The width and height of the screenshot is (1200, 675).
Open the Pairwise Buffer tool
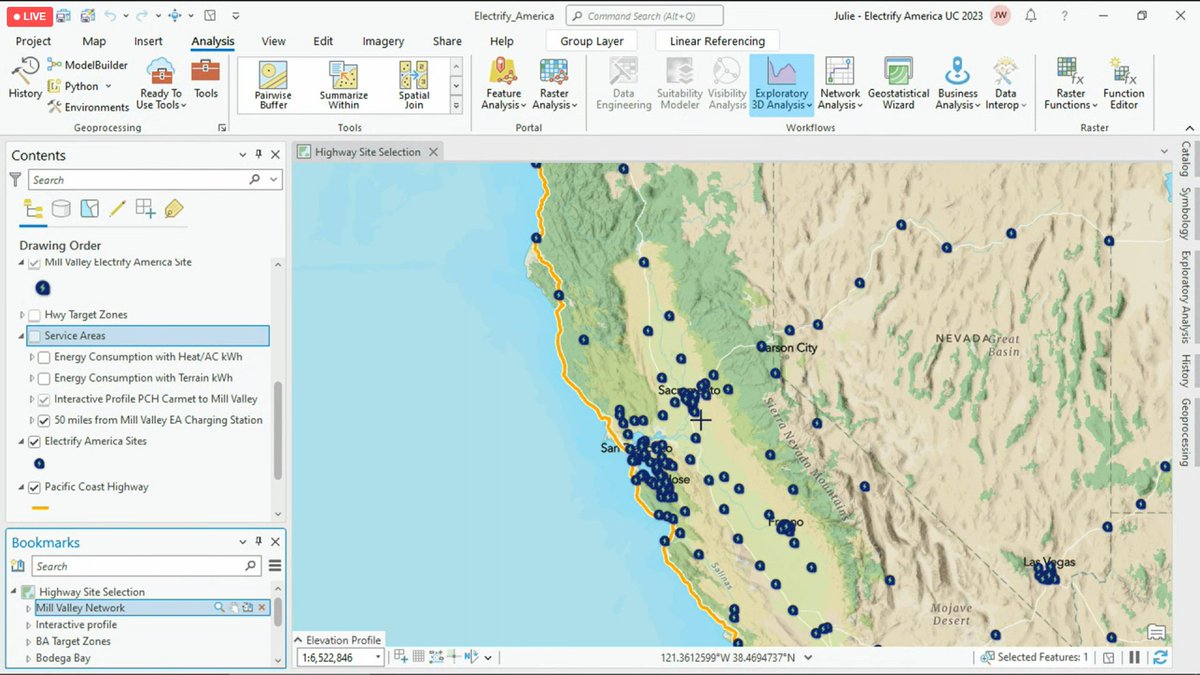tap(272, 85)
